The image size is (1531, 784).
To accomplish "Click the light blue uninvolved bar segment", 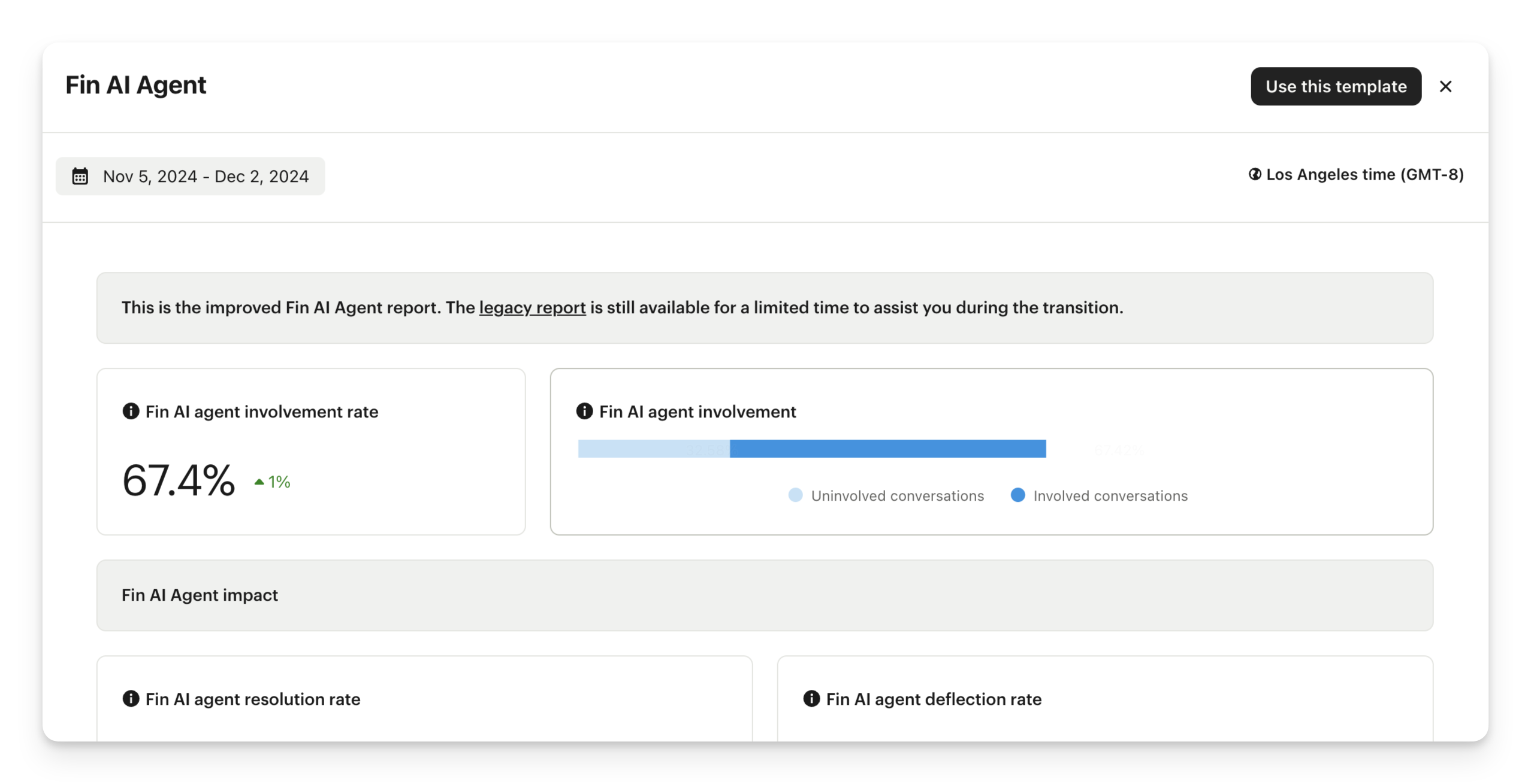I will [x=653, y=449].
